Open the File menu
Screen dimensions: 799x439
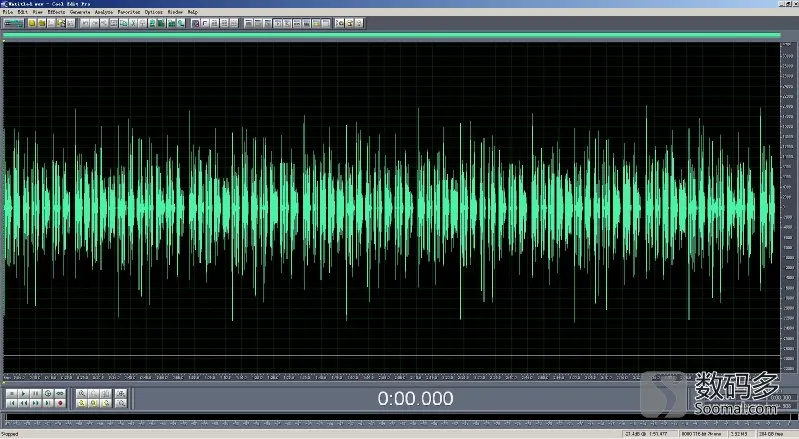[8, 12]
